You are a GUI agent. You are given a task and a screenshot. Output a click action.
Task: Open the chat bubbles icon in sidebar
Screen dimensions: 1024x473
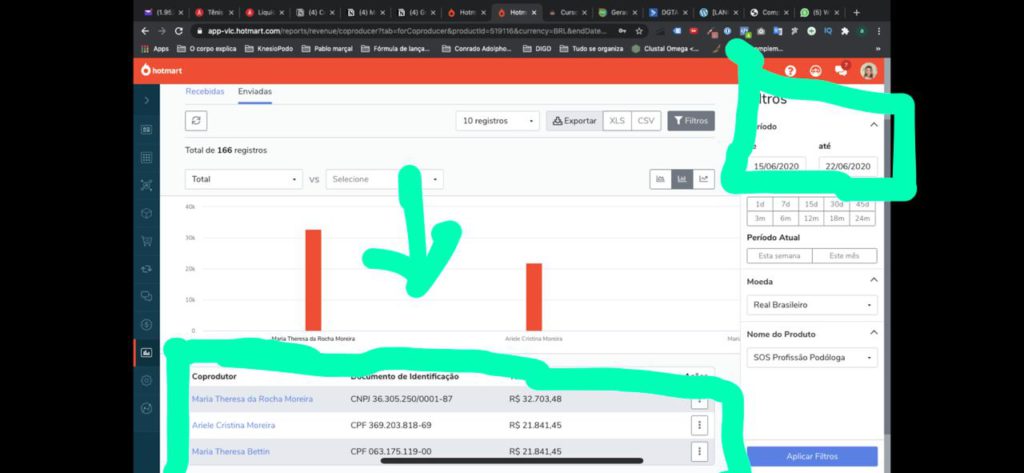coord(146,297)
